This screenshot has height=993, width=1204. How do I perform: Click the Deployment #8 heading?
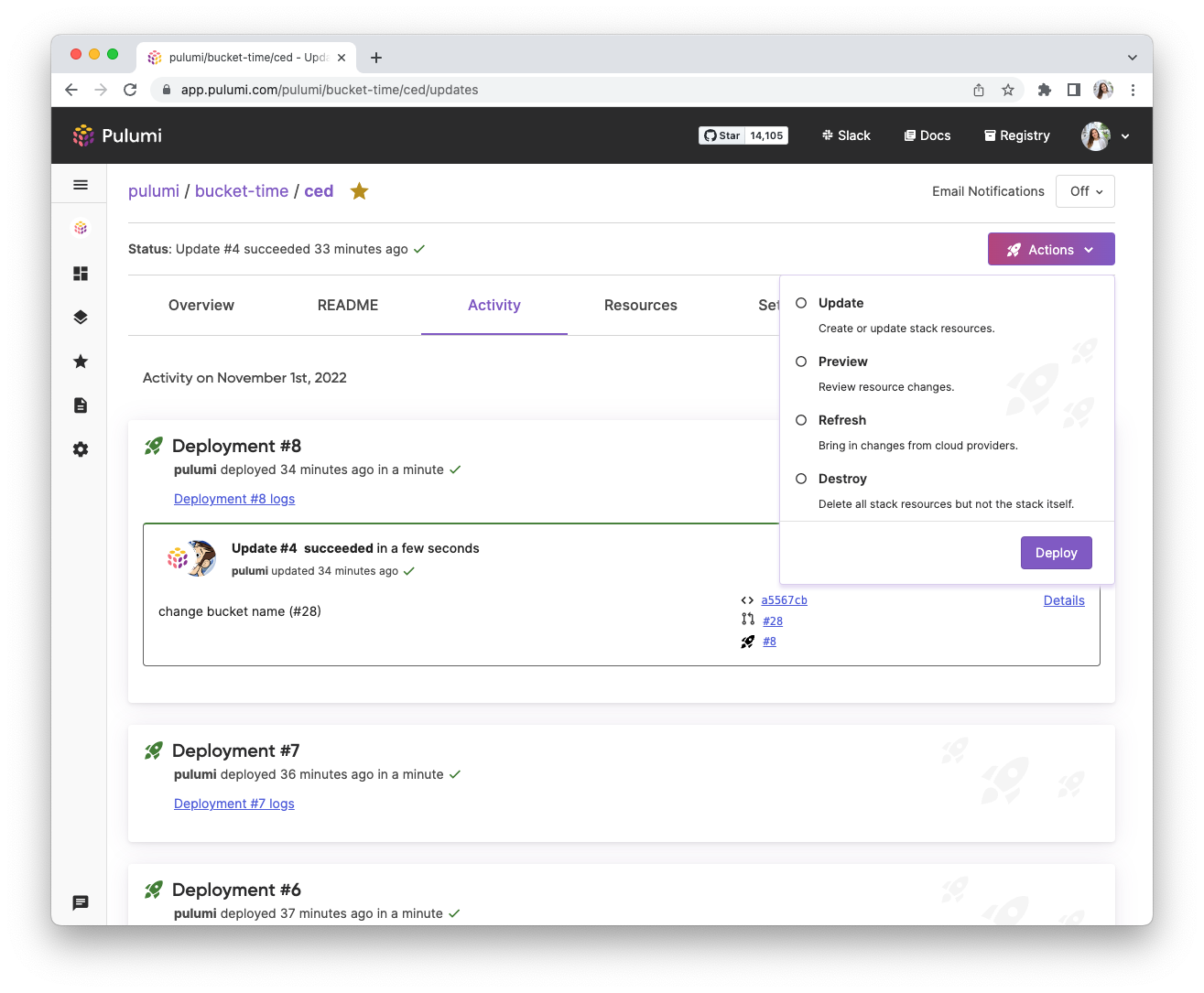[x=236, y=446]
